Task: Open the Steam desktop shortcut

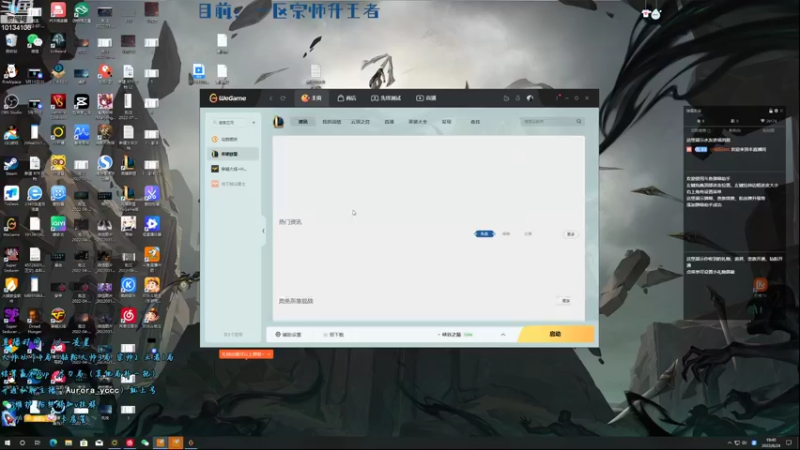Action: [11, 165]
